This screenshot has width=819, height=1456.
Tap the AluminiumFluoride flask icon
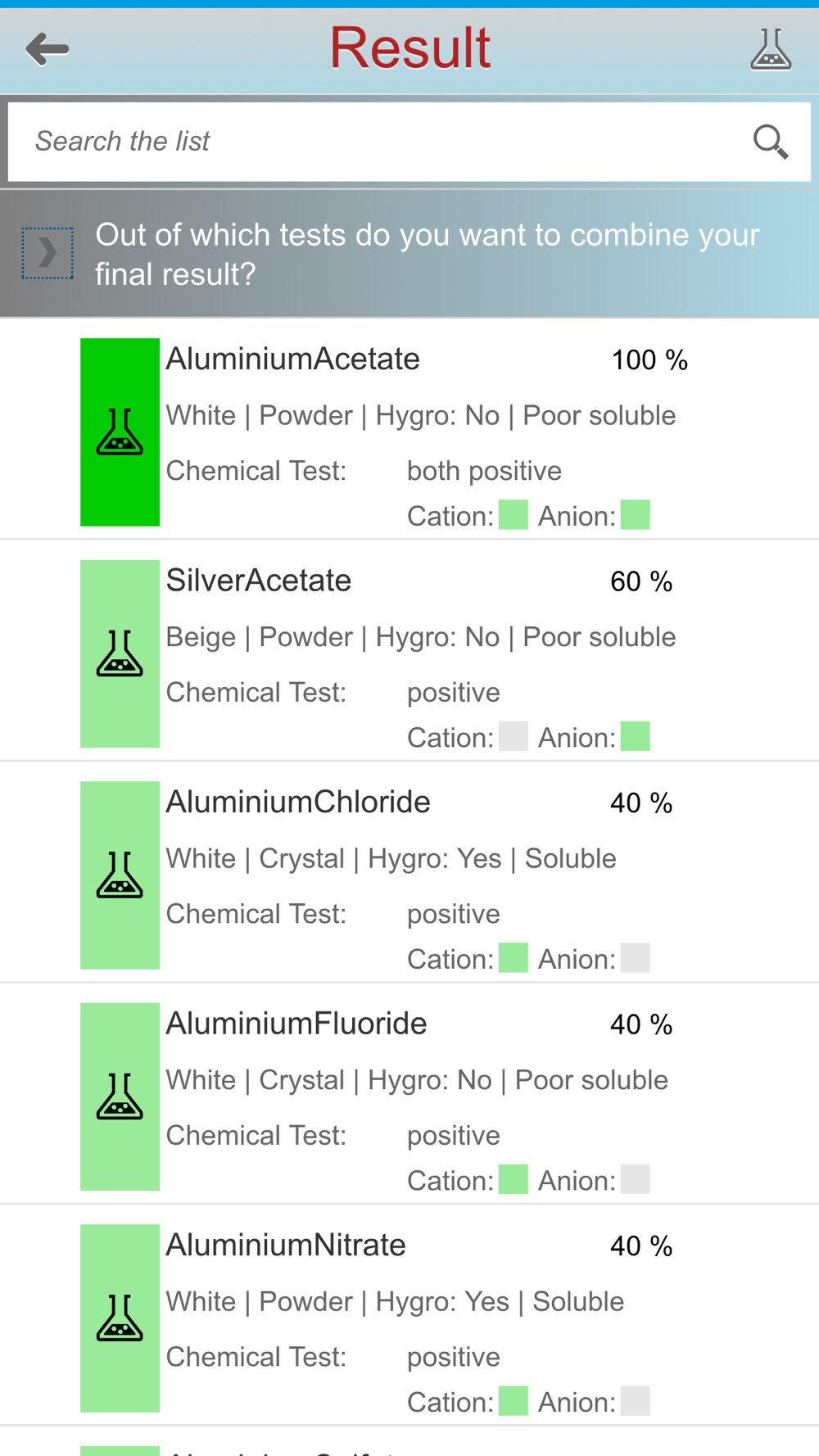pos(120,1097)
